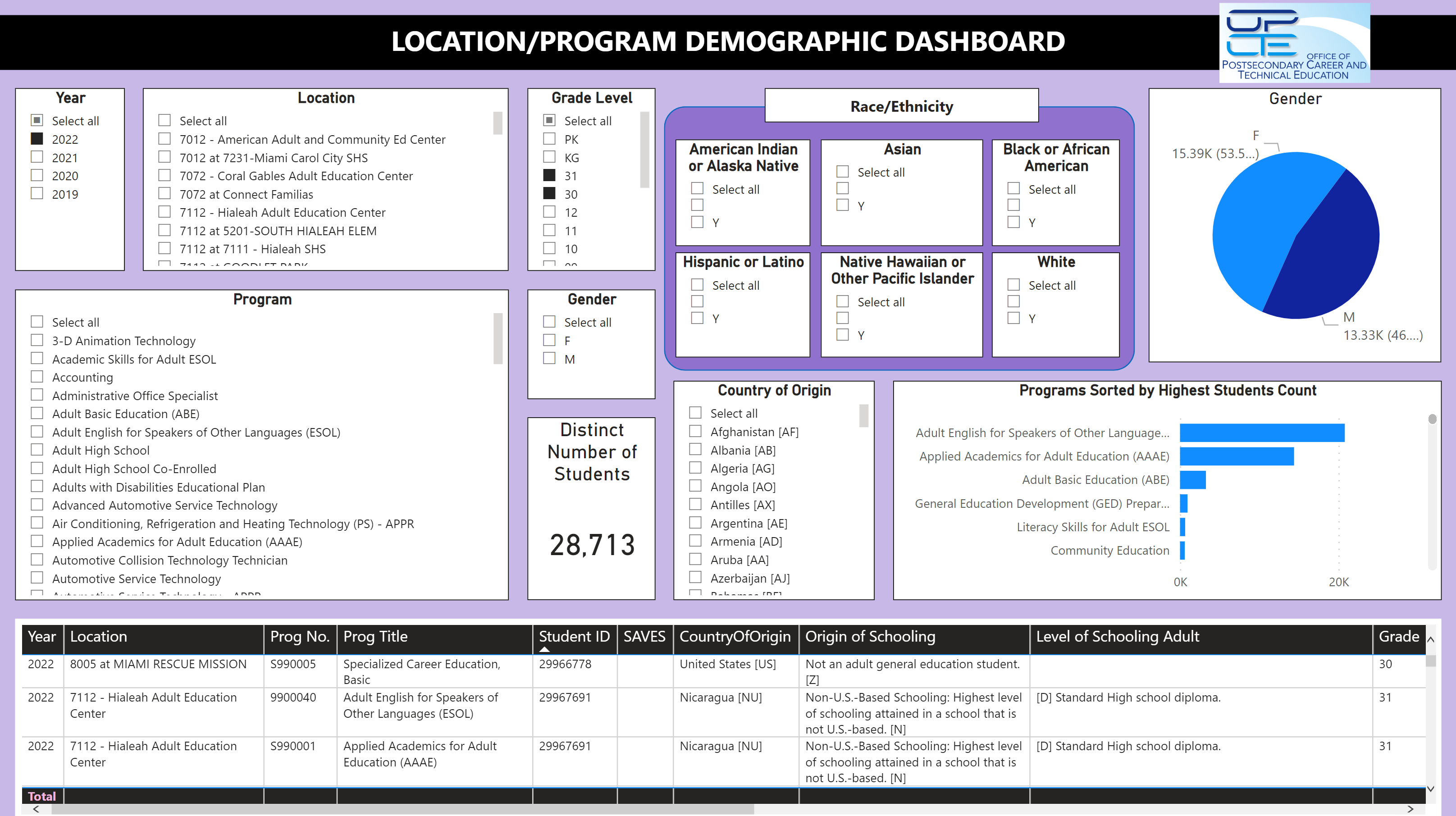
Task: Filter gender slicer to F
Action: click(x=549, y=340)
